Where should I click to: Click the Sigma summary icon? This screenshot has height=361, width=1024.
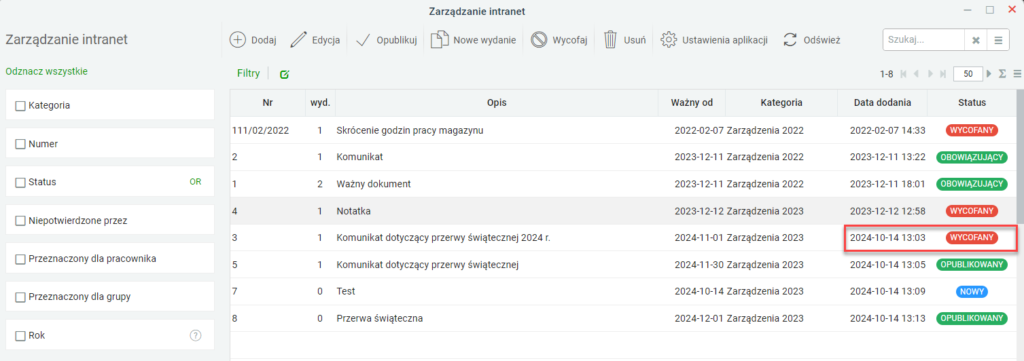pos(1002,74)
